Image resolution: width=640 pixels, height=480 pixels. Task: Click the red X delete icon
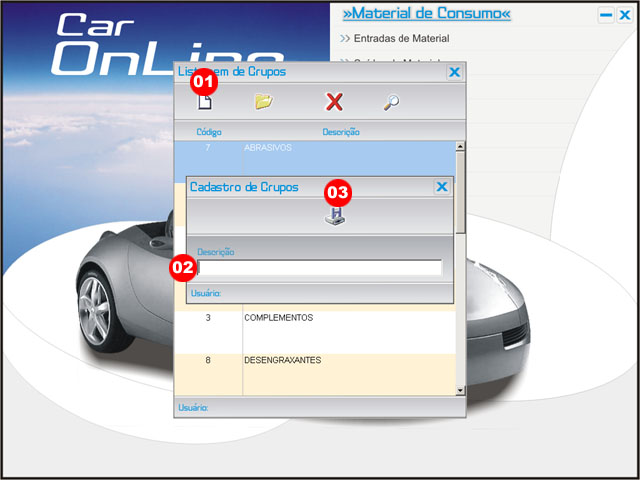click(x=335, y=102)
